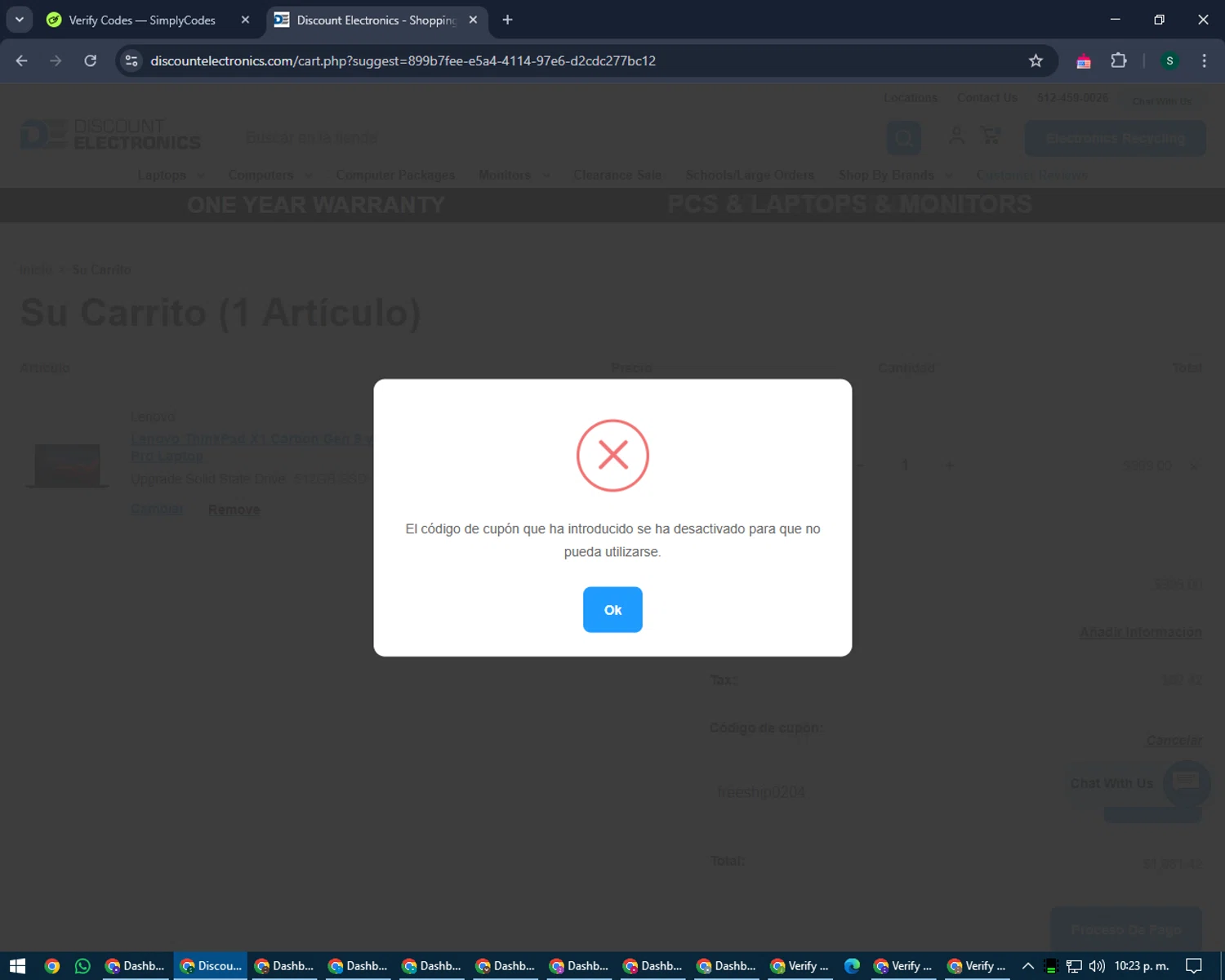The image size is (1225, 980).
Task: Close the Discount Electronics tab
Action: pos(473,20)
